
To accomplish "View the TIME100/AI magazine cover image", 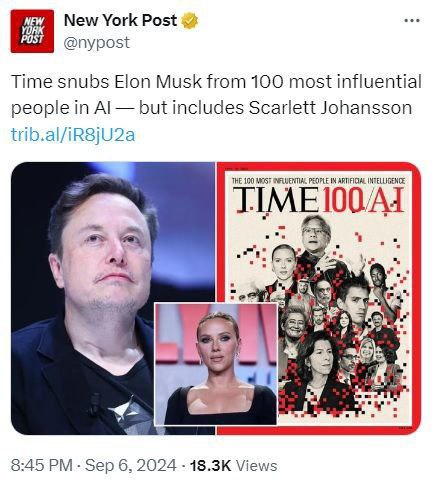I will (319, 298).
